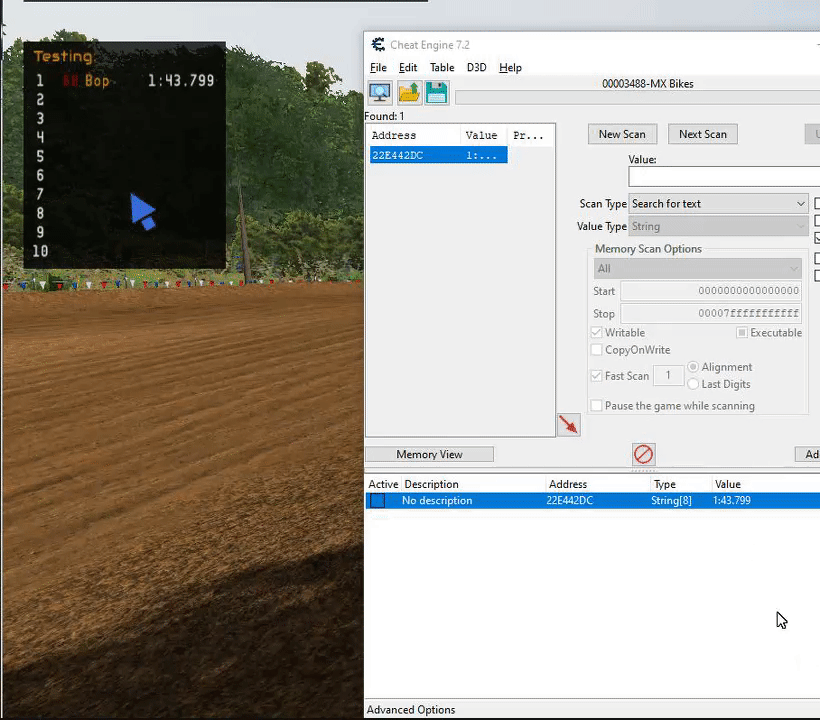Open the Table menu

click(442, 67)
